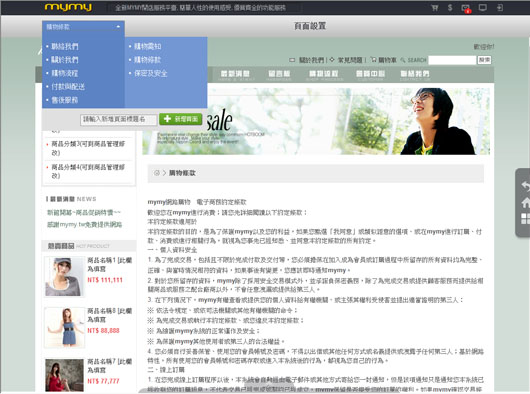Viewport: 530px width, 394px height.
Task: Select 關於我們 in the page dropdown list
Action: pyautogui.click(x=65, y=60)
